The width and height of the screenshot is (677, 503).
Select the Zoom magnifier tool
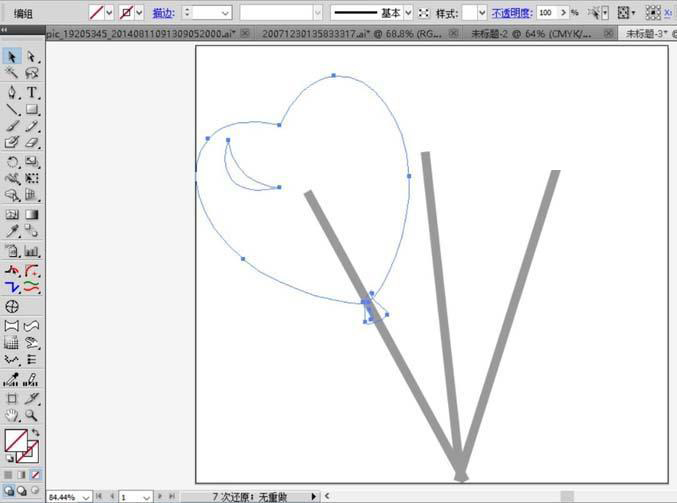pyautogui.click(x=32, y=415)
